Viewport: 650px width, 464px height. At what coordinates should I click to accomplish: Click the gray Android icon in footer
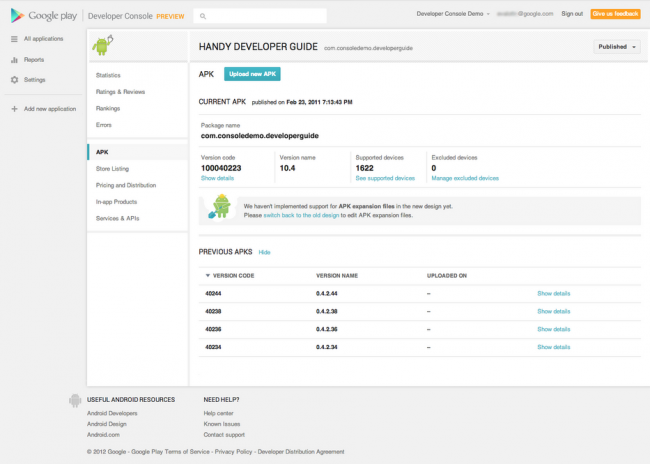(75, 400)
